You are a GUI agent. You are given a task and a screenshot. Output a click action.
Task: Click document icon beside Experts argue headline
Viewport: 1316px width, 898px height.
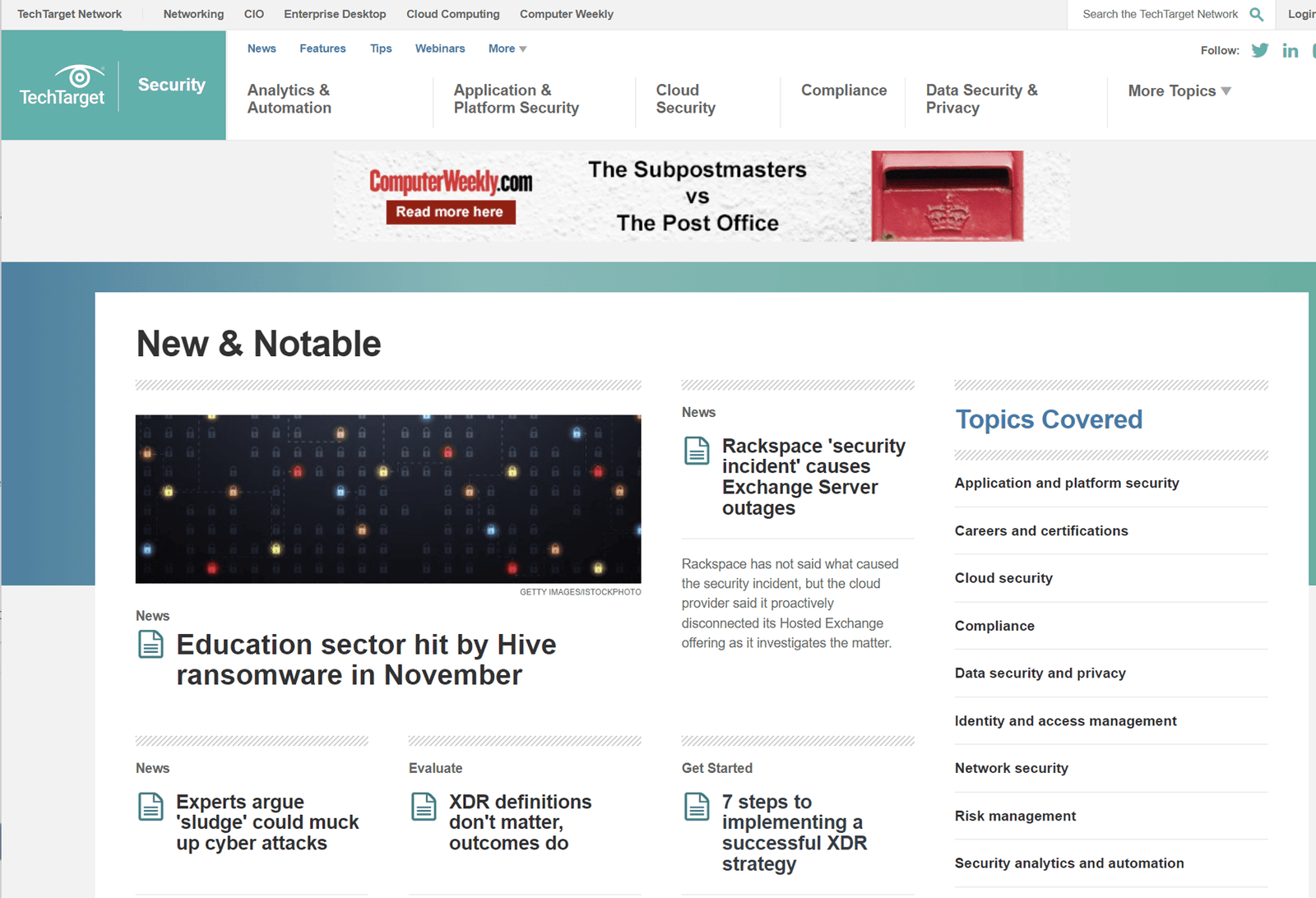[x=151, y=807]
